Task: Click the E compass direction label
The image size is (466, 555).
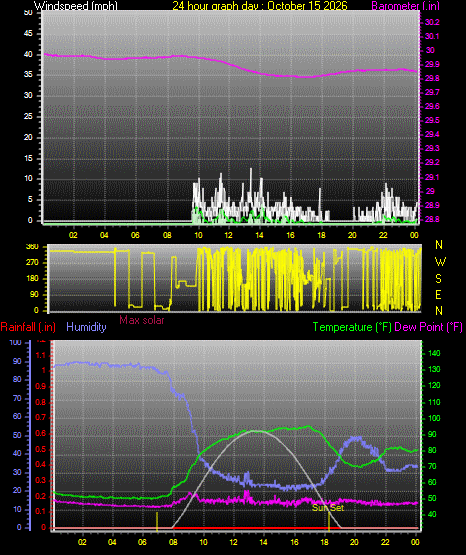Action: [438, 294]
